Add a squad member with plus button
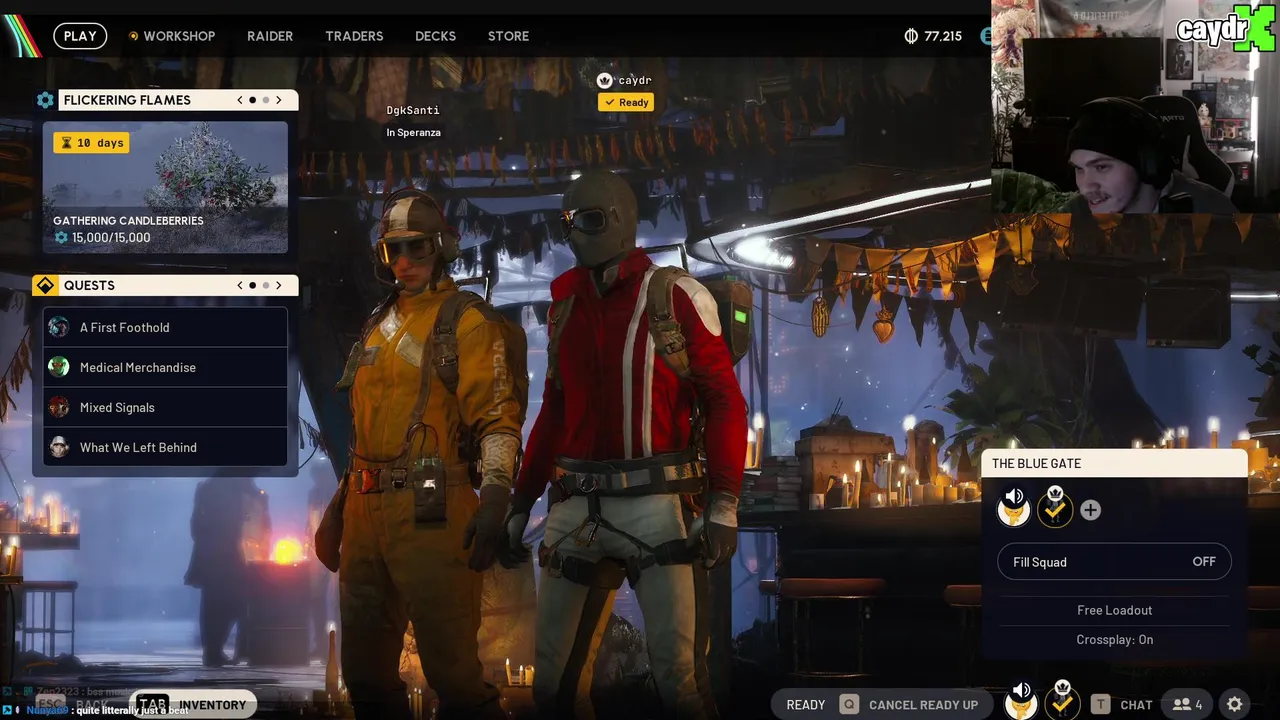The image size is (1280, 720). pos(1090,510)
